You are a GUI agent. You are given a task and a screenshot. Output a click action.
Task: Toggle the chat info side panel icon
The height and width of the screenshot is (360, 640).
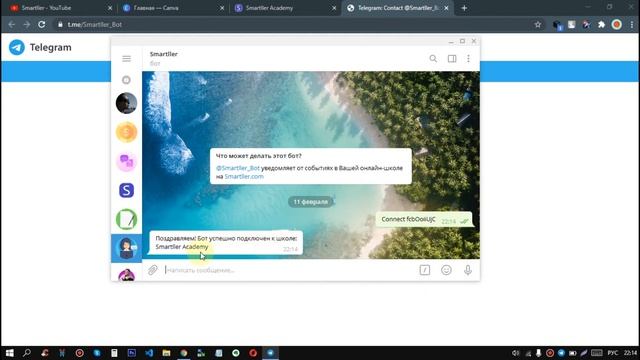452,59
